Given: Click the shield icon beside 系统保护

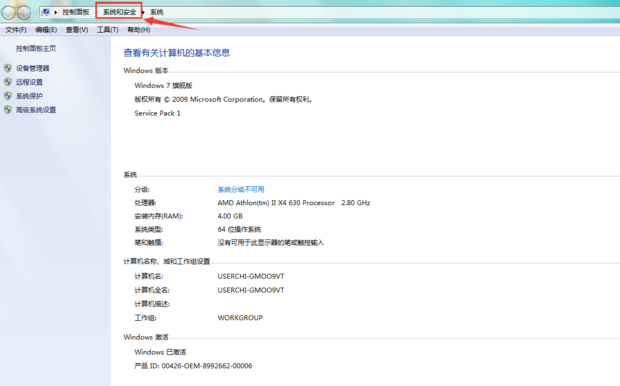Looking at the screenshot, I should click(x=8, y=96).
